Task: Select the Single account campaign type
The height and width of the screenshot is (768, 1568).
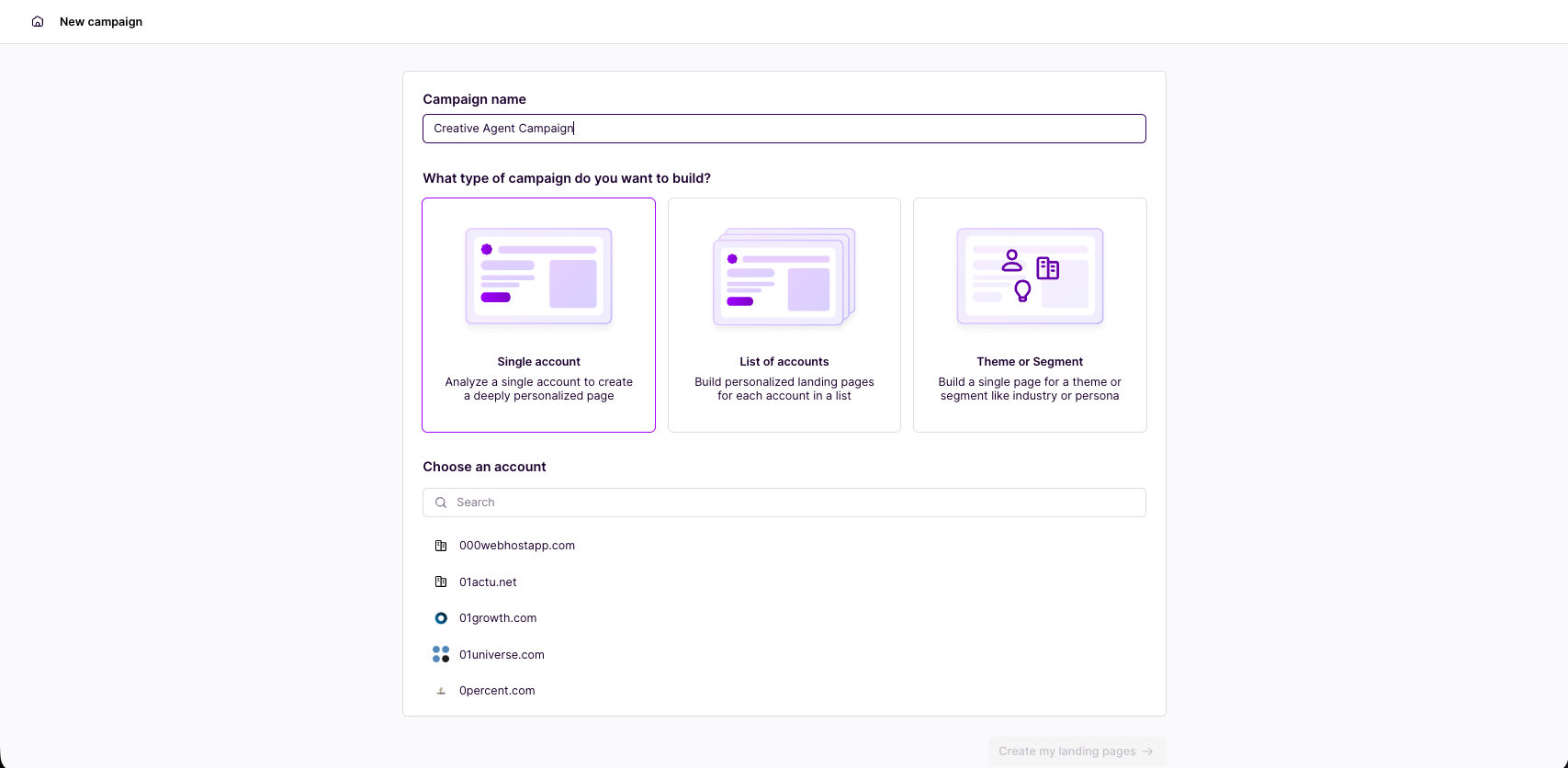Action: [538, 362]
